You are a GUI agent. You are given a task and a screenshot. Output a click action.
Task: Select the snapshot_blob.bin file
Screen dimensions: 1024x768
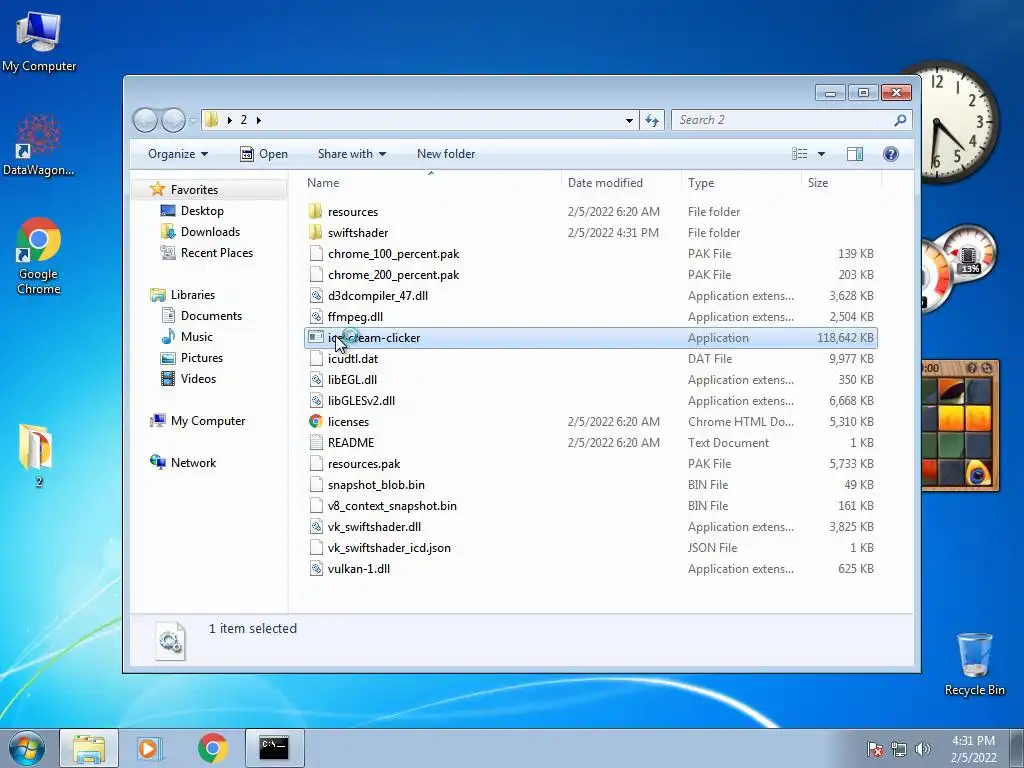[x=591, y=485]
